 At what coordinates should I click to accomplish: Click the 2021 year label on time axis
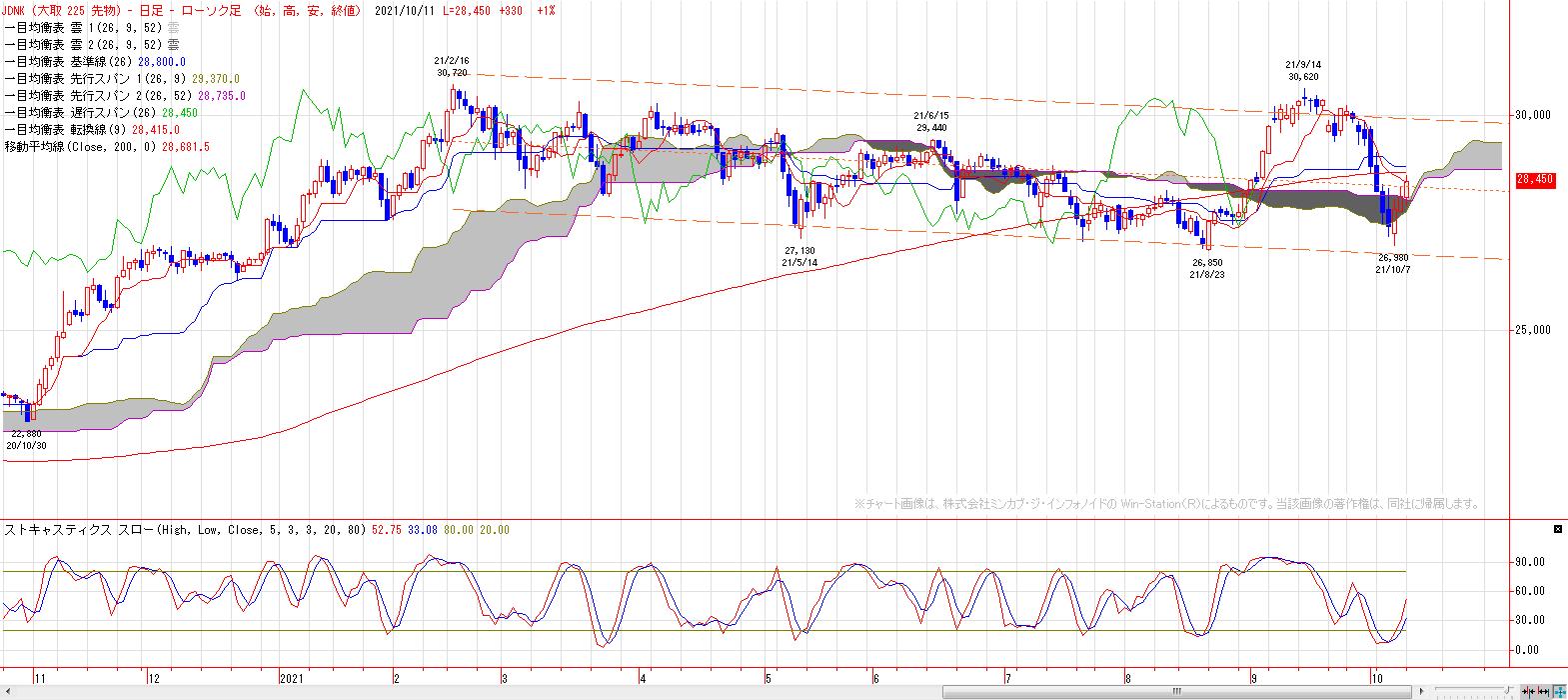coord(290,676)
